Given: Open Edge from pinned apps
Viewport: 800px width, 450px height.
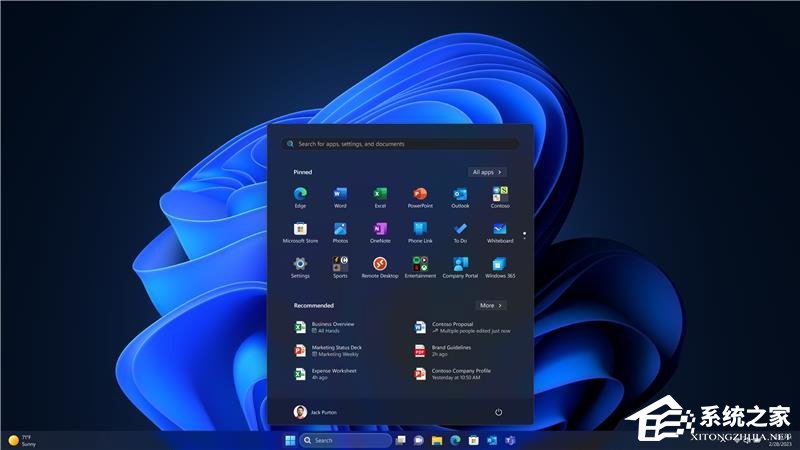Looking at the screenshot, I should tap(300, 197).
